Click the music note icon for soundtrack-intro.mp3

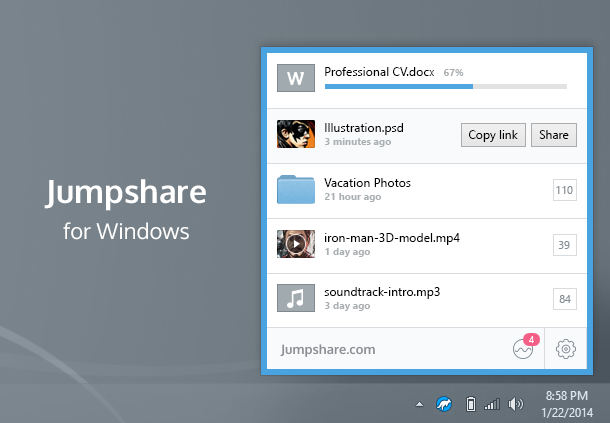[295, 298]
